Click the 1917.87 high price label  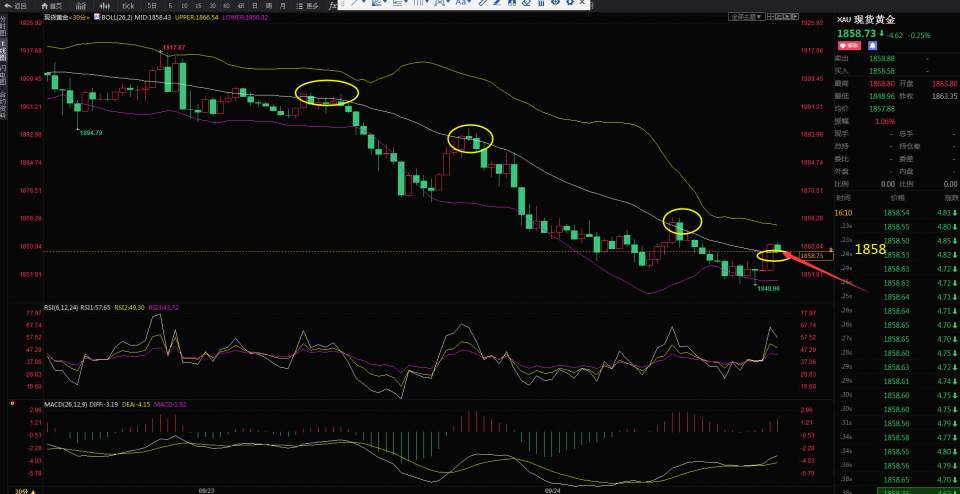click(173, 48)
